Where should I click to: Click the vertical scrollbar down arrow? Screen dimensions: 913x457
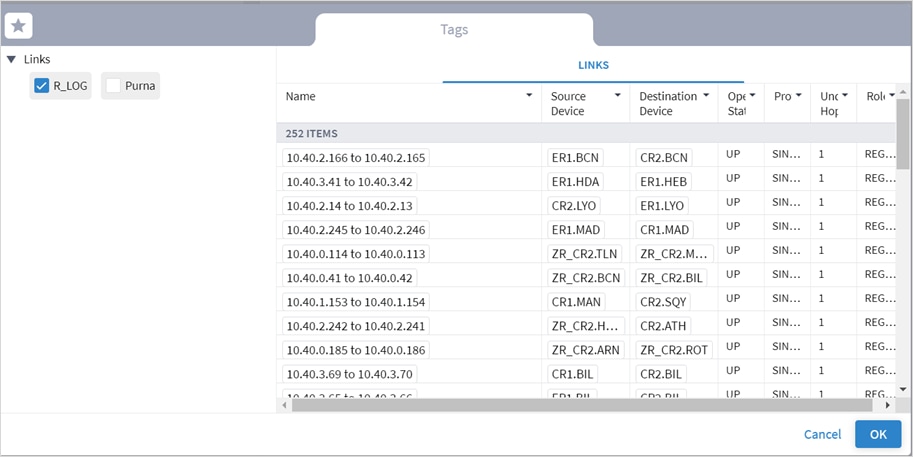pos(903,389)
